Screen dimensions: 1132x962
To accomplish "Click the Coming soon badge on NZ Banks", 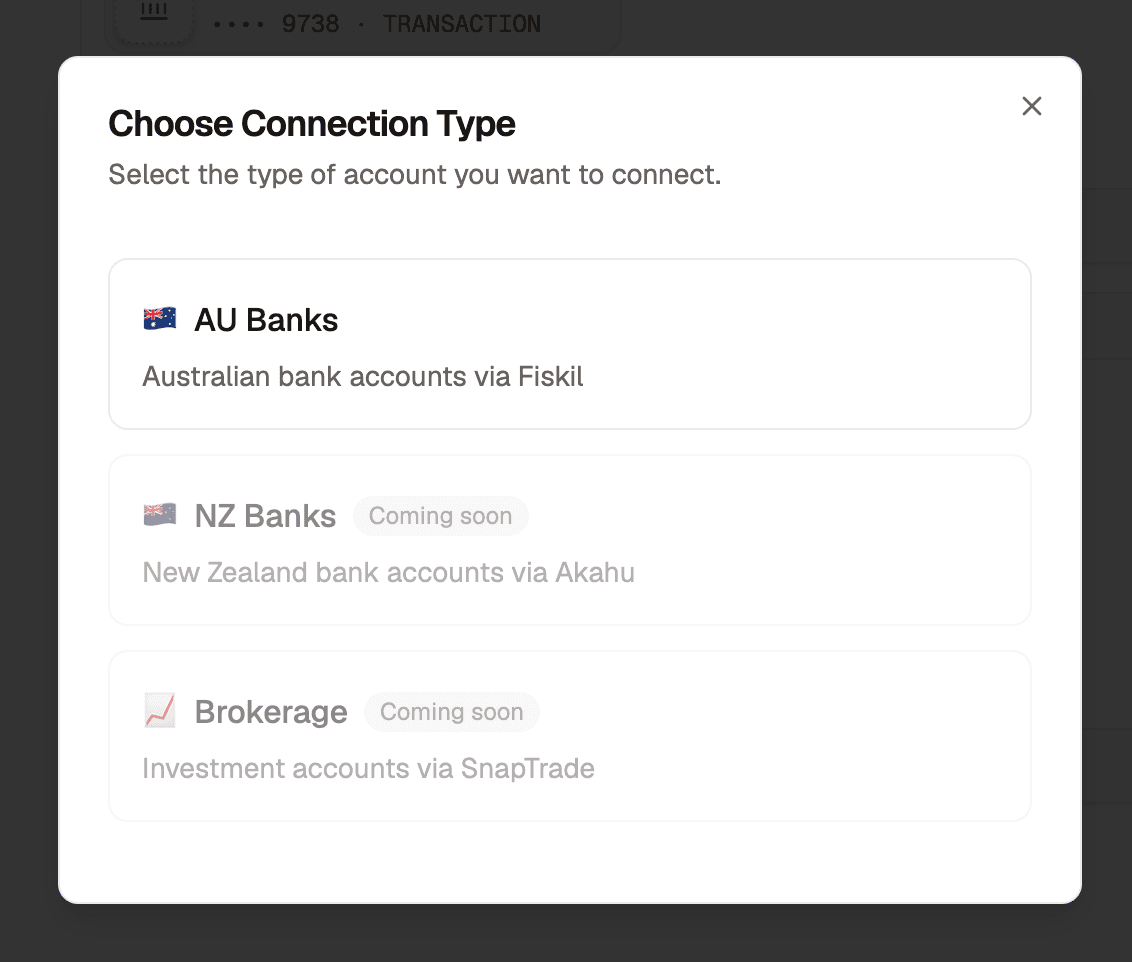I will click(440, 515).
